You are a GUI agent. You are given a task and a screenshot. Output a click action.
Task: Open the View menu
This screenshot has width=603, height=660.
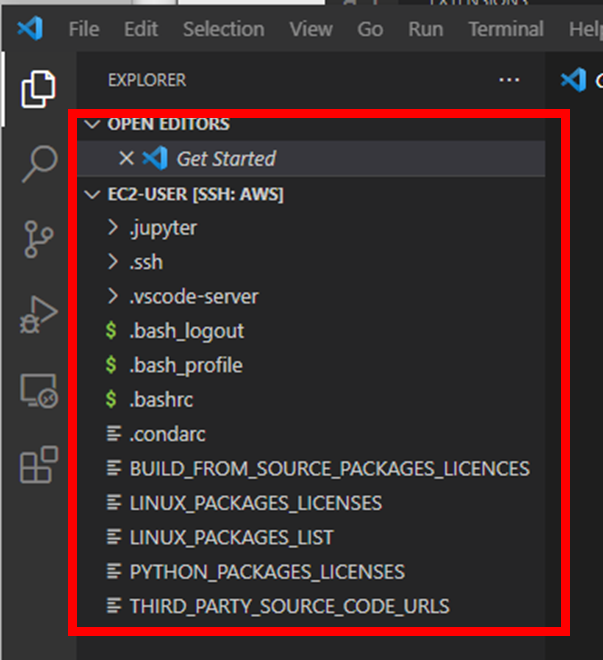point(311,29)
